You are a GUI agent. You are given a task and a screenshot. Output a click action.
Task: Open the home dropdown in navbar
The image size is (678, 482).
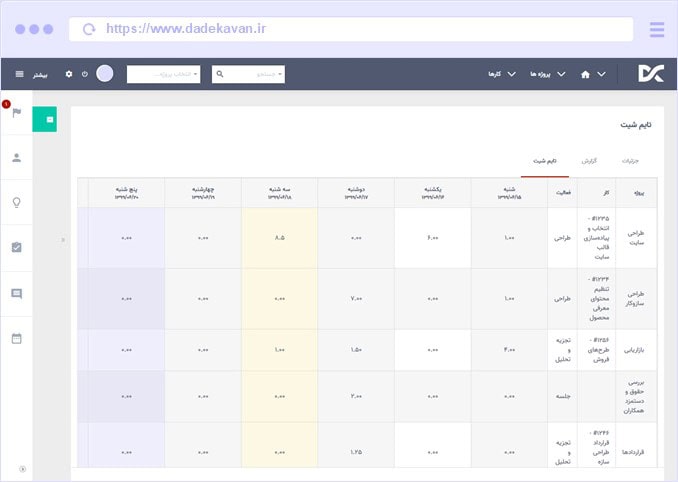[592, 74]
